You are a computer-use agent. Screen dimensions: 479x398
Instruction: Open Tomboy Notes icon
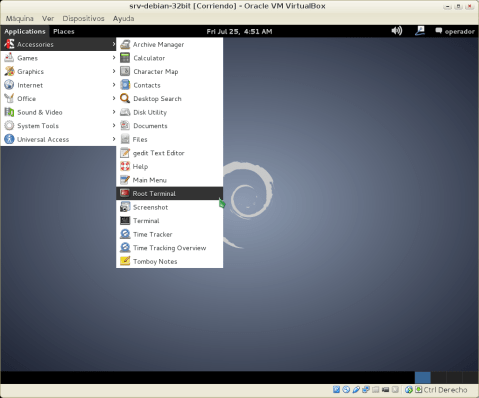125,261
